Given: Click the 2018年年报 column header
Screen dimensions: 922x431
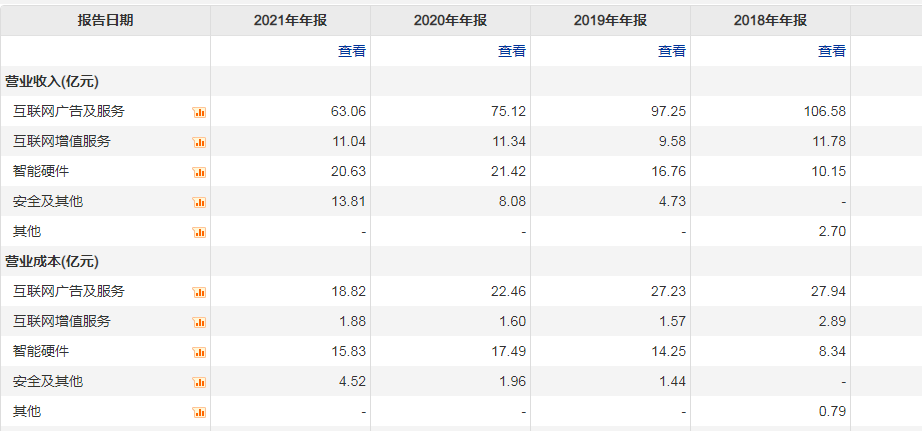Looking at the screenshot, I should (770, 20).
